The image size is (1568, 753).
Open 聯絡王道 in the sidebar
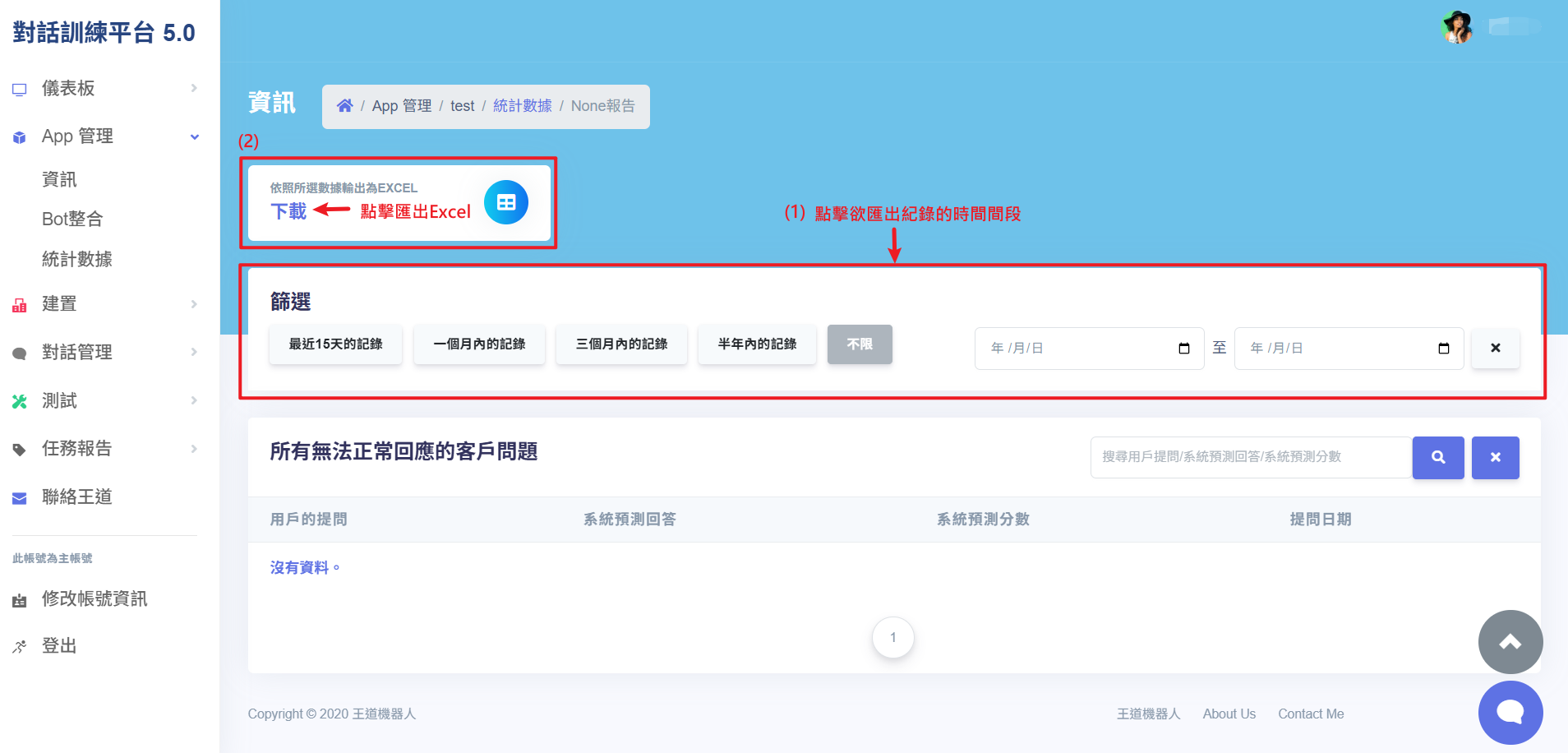[x=77, y=497]
